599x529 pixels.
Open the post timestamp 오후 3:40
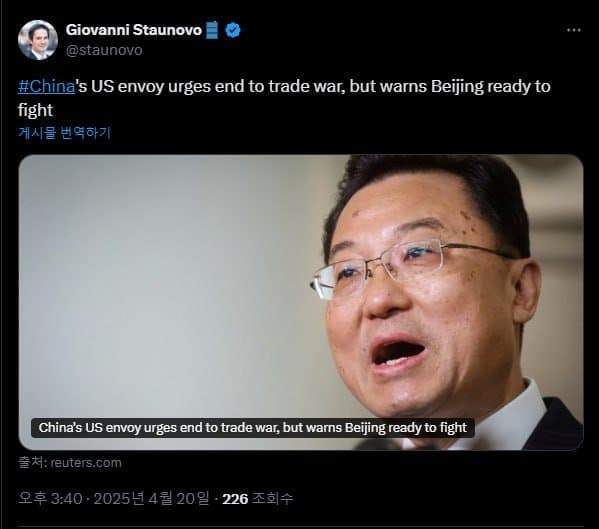pos(50,498)
